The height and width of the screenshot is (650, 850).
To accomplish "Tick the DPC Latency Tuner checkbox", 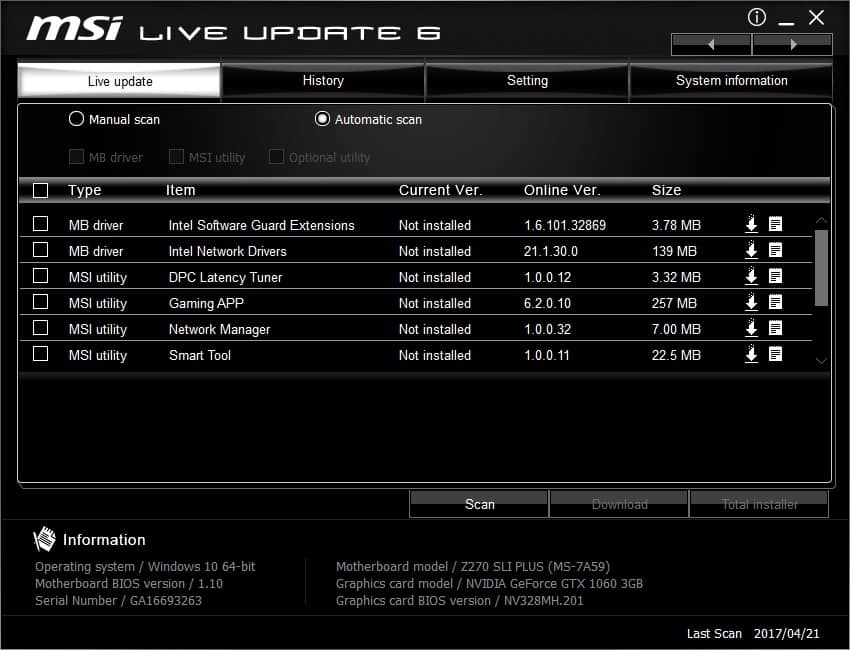I will (x=41, y=276).
